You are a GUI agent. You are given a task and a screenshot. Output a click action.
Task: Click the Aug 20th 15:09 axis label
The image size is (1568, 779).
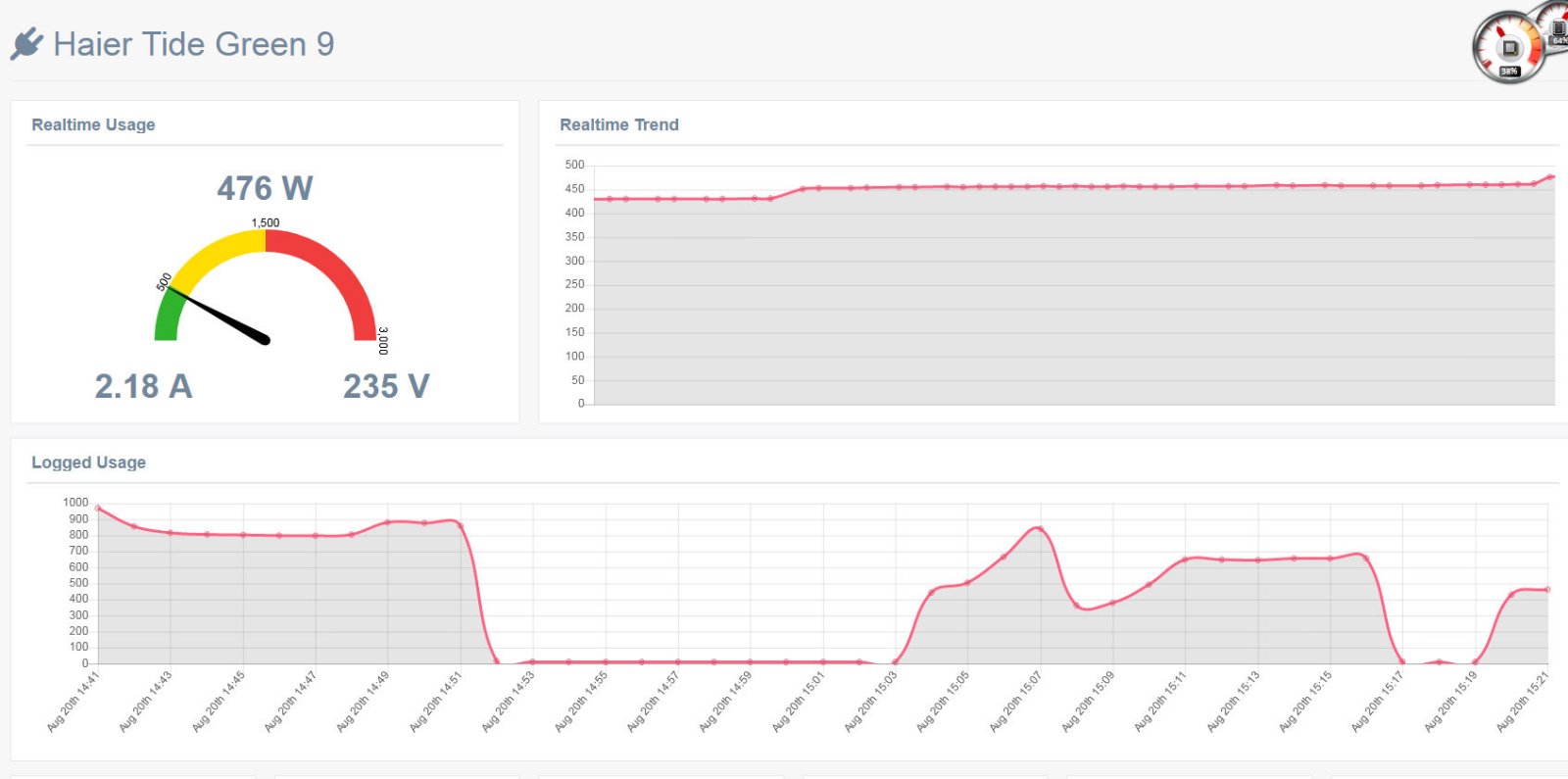click(1087, 702)
